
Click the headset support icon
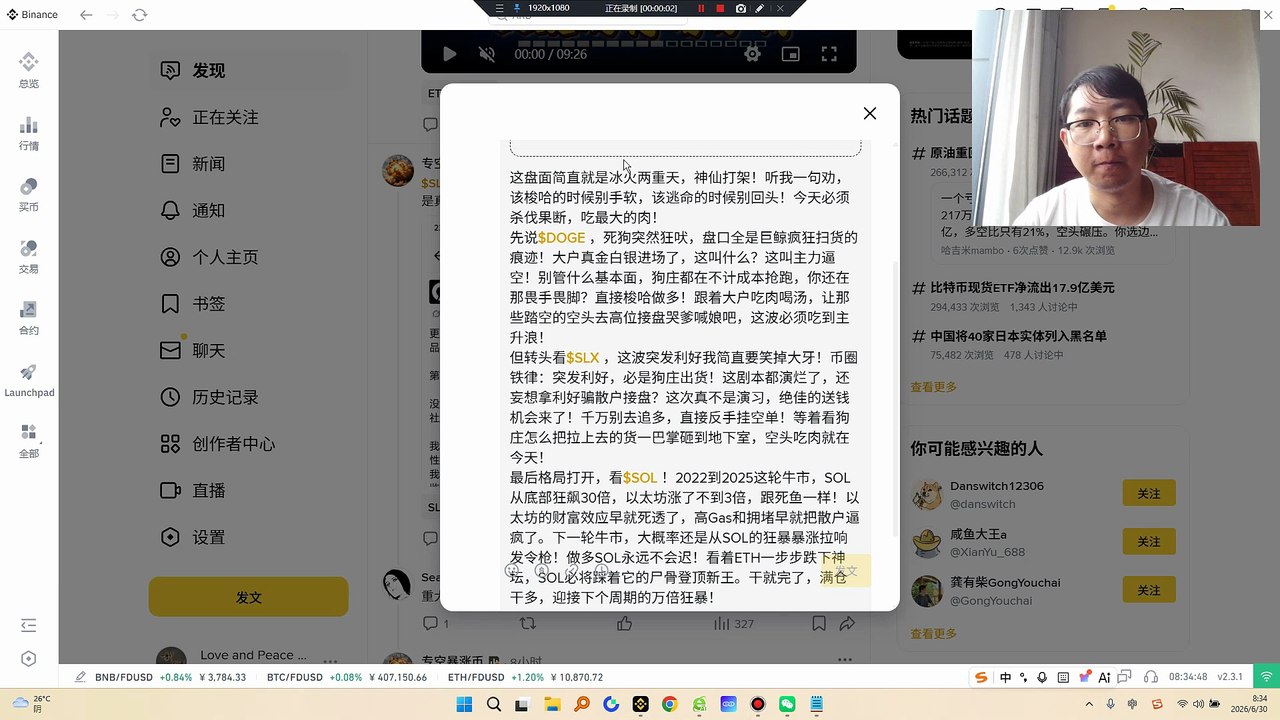[x=1150, y=677]
